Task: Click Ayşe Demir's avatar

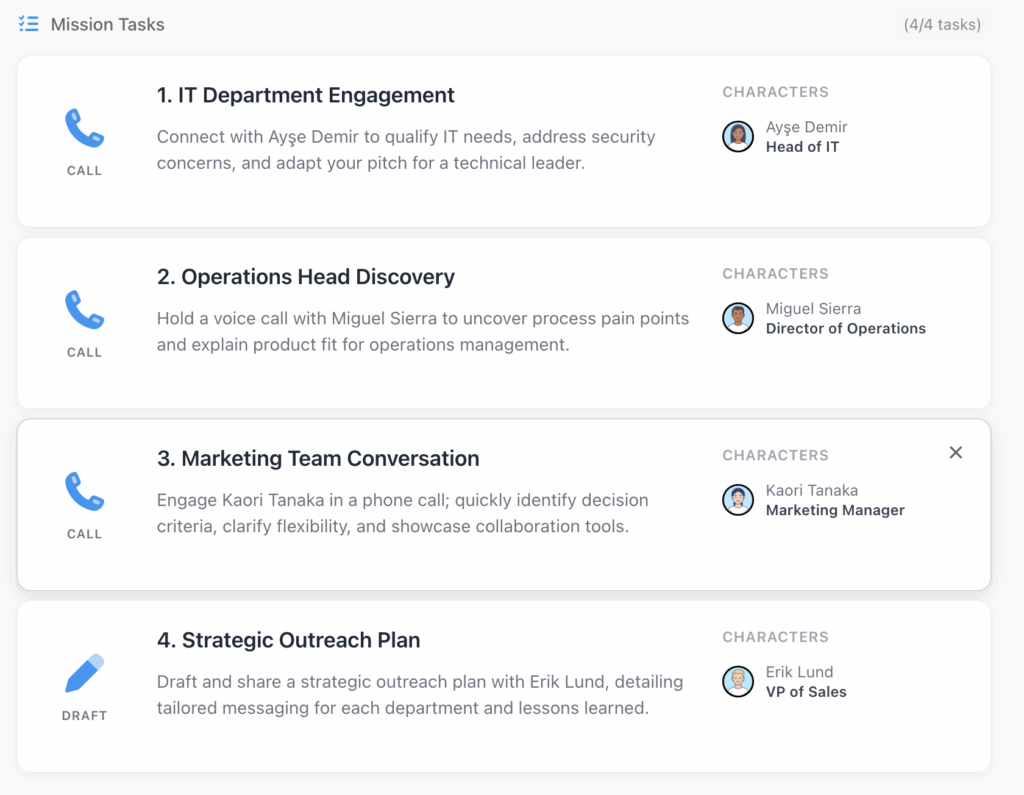Action: 738,136
